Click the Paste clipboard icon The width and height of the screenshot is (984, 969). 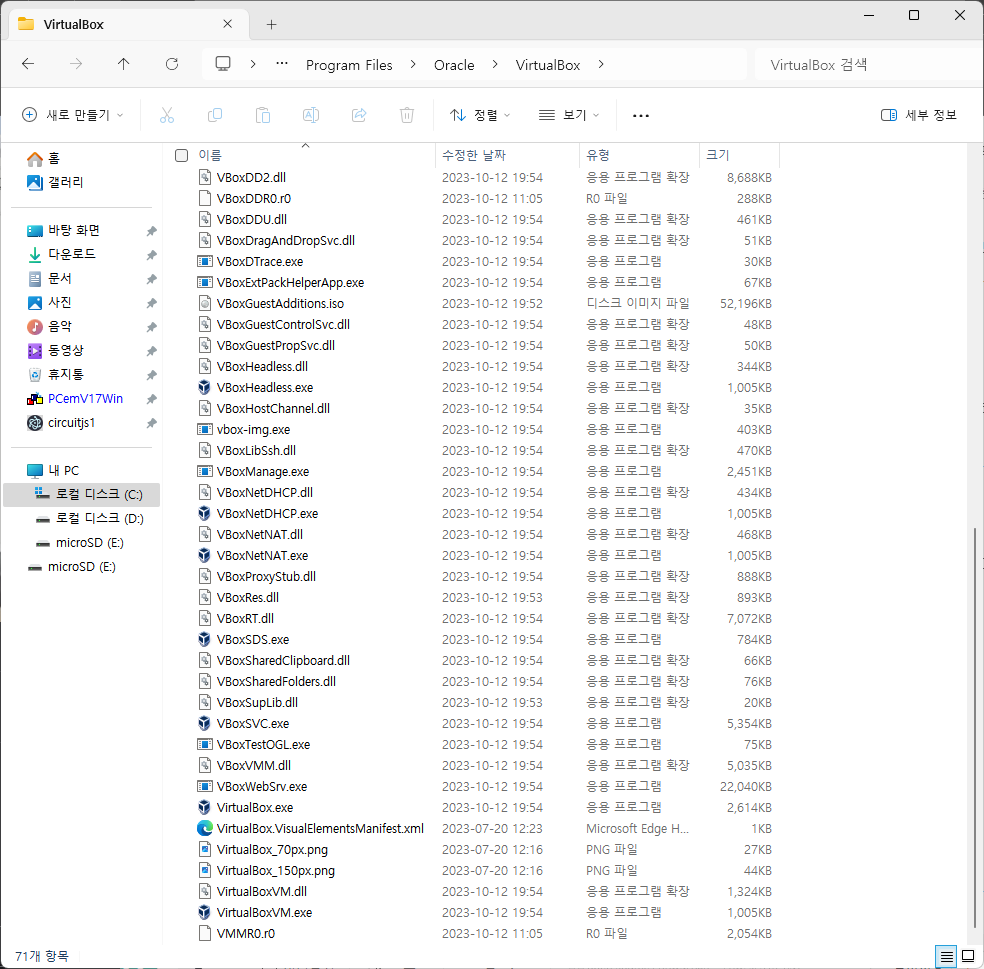tap(263, 115)
